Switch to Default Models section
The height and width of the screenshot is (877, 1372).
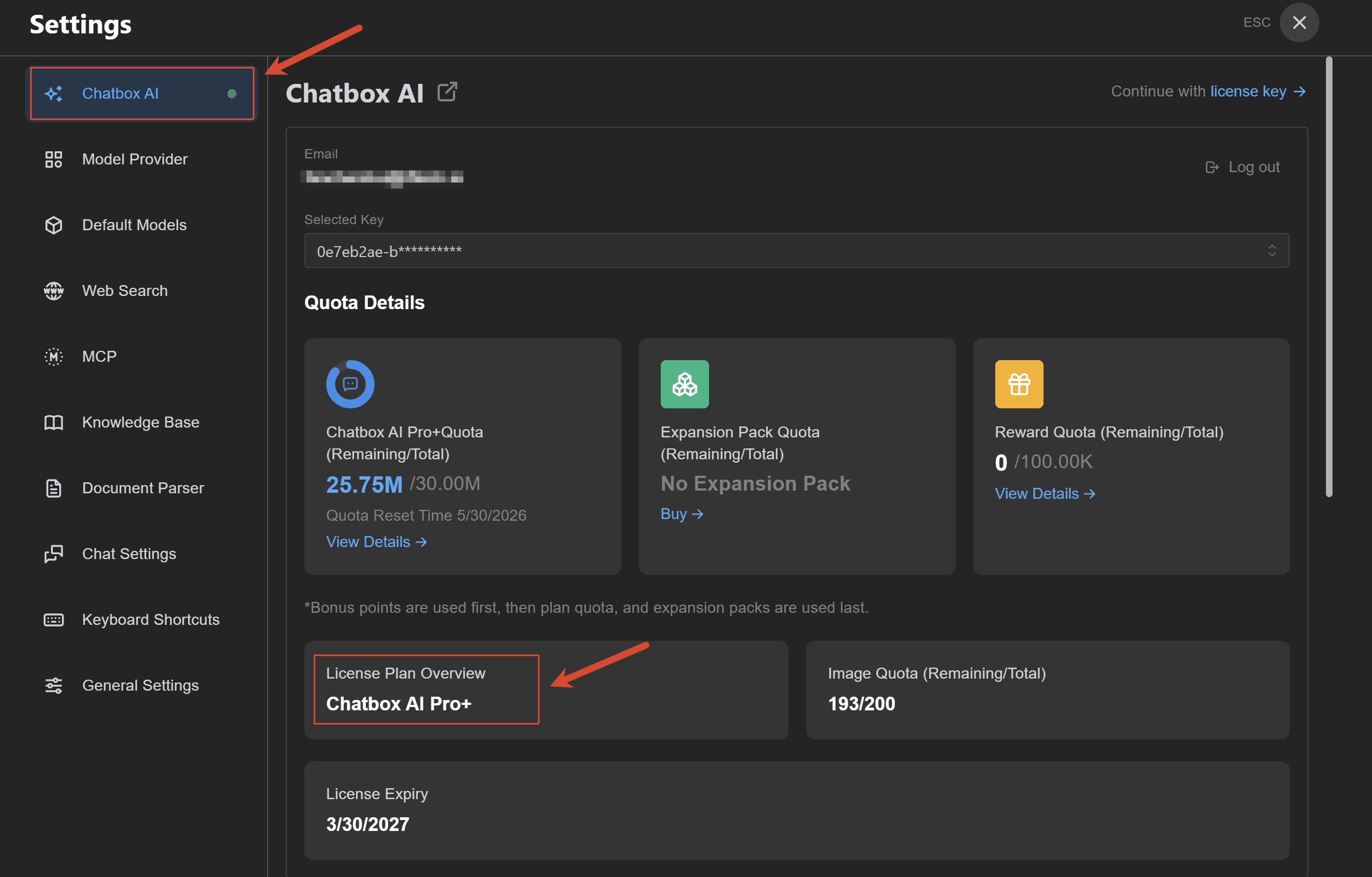(142, 225)
